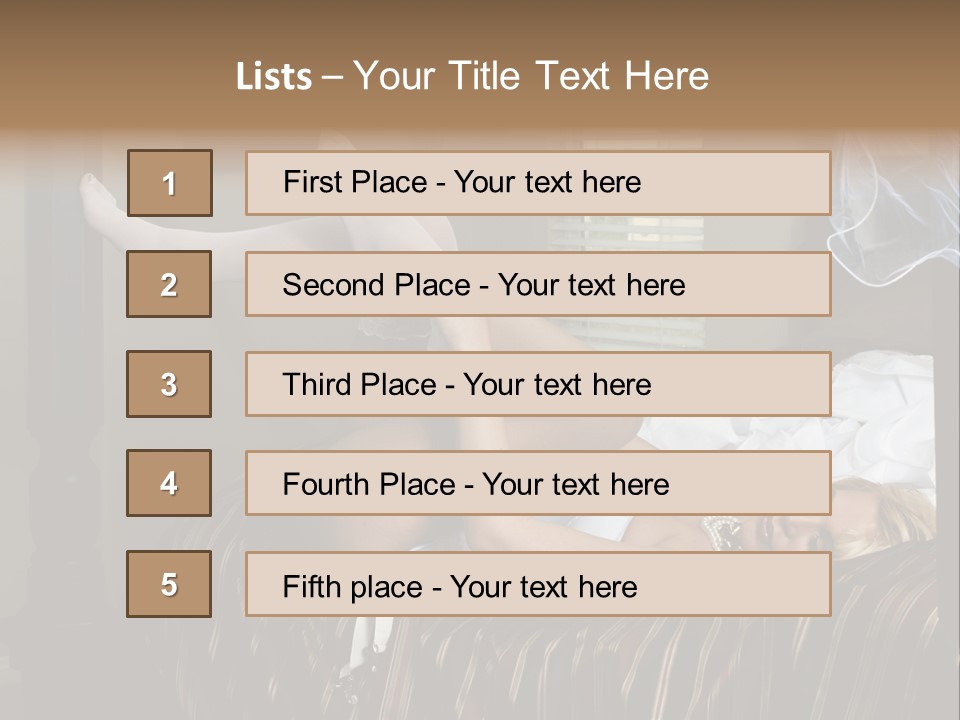Click the bold word Lists in title
Screen dimensions: 960x720
274,77
